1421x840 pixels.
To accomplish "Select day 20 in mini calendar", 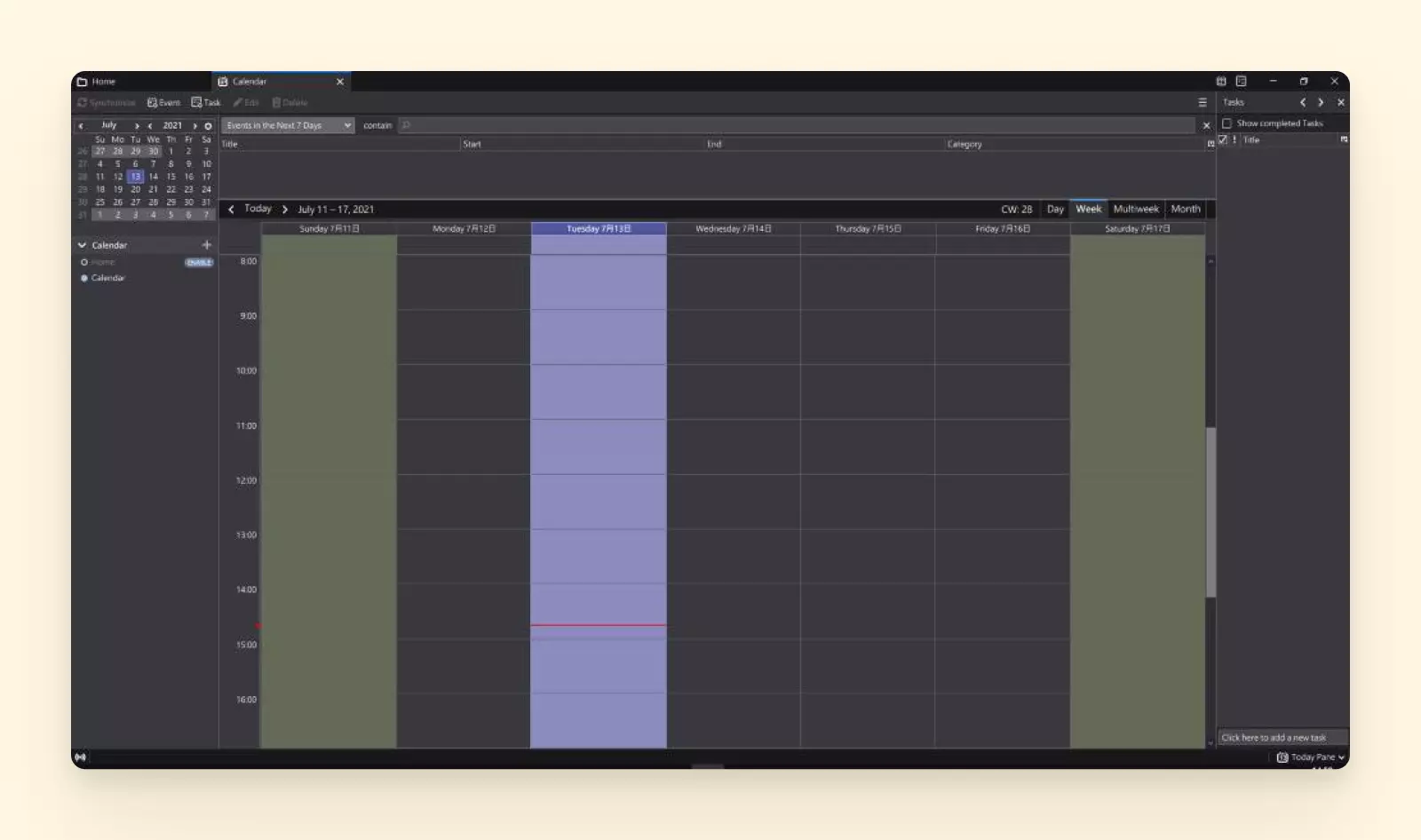I will 136,189.
